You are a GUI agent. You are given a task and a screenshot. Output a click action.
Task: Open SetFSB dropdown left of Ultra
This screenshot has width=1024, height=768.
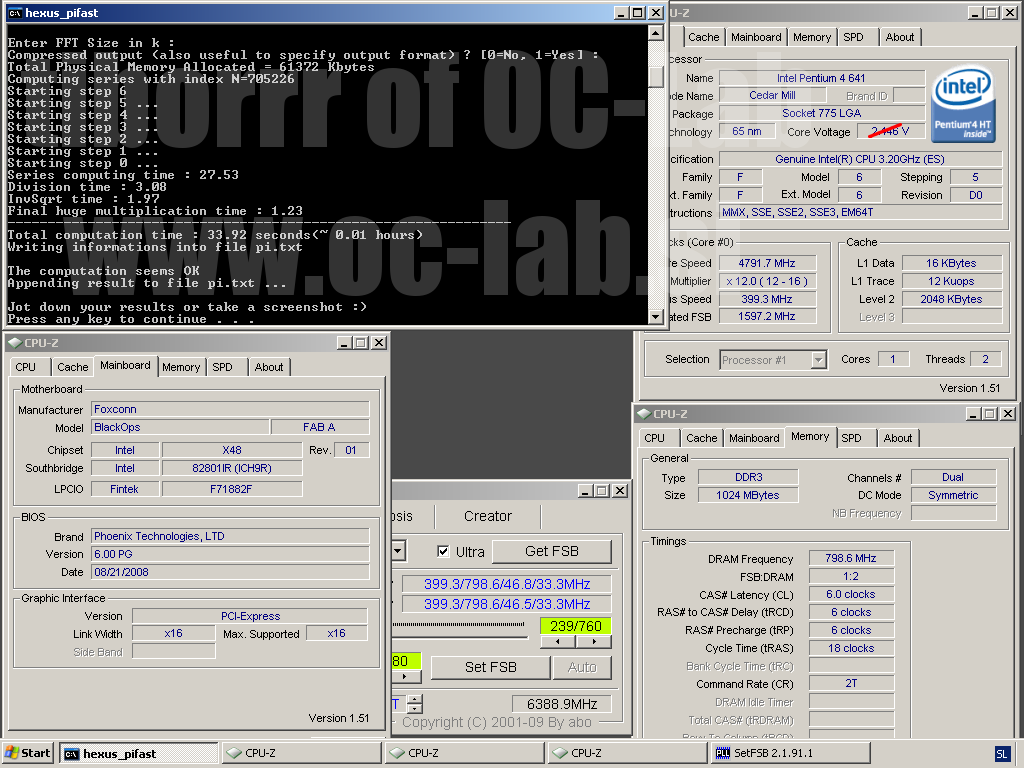click(x=398, y=551)
